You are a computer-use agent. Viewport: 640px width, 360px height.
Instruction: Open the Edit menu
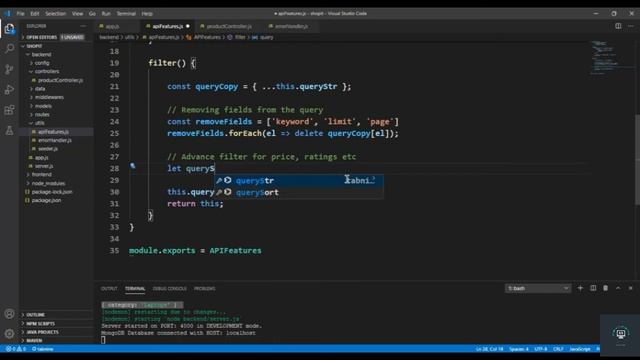[35, 13]
